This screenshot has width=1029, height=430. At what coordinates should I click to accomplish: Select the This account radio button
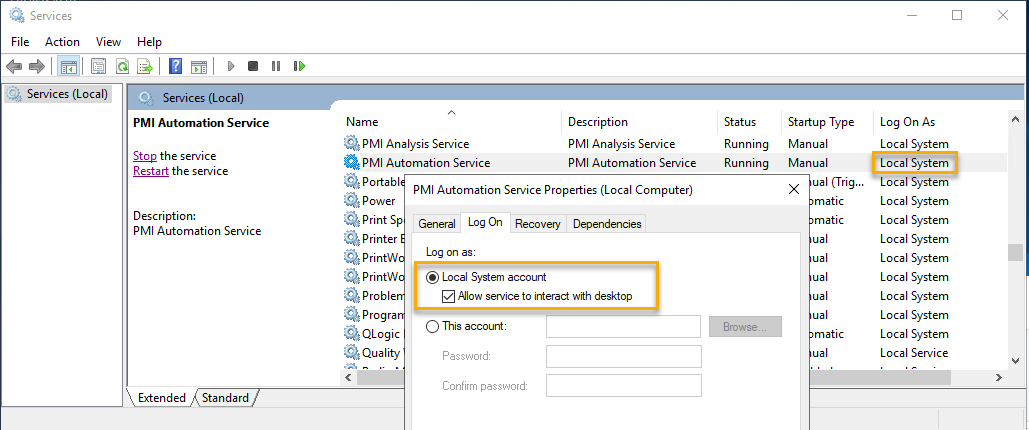pyautogui.click(x=432, y=326)
